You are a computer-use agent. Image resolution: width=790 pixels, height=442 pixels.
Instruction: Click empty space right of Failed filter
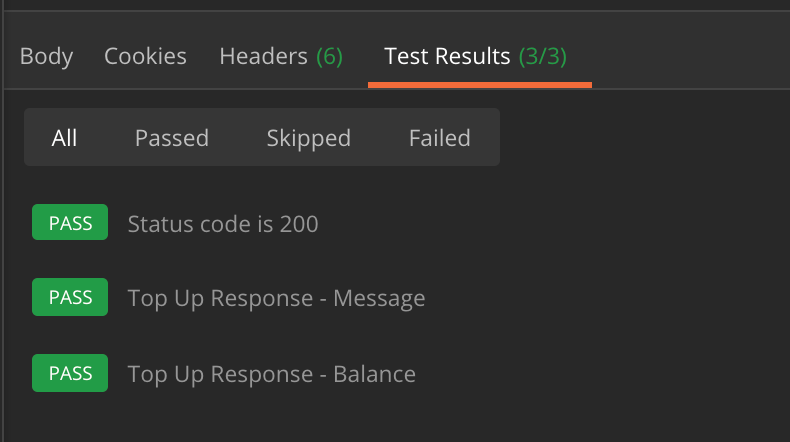pyautogui.click(x=640, y=137)
